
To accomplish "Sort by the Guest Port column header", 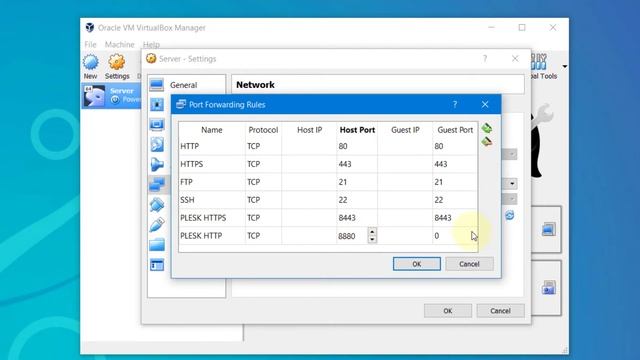I will (x=455, y=130).
